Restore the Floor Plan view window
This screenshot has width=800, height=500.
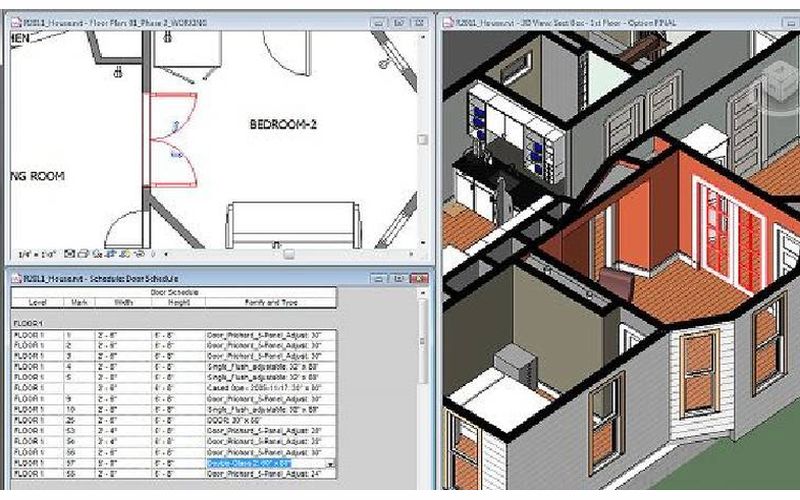click(x=399, y=23)
